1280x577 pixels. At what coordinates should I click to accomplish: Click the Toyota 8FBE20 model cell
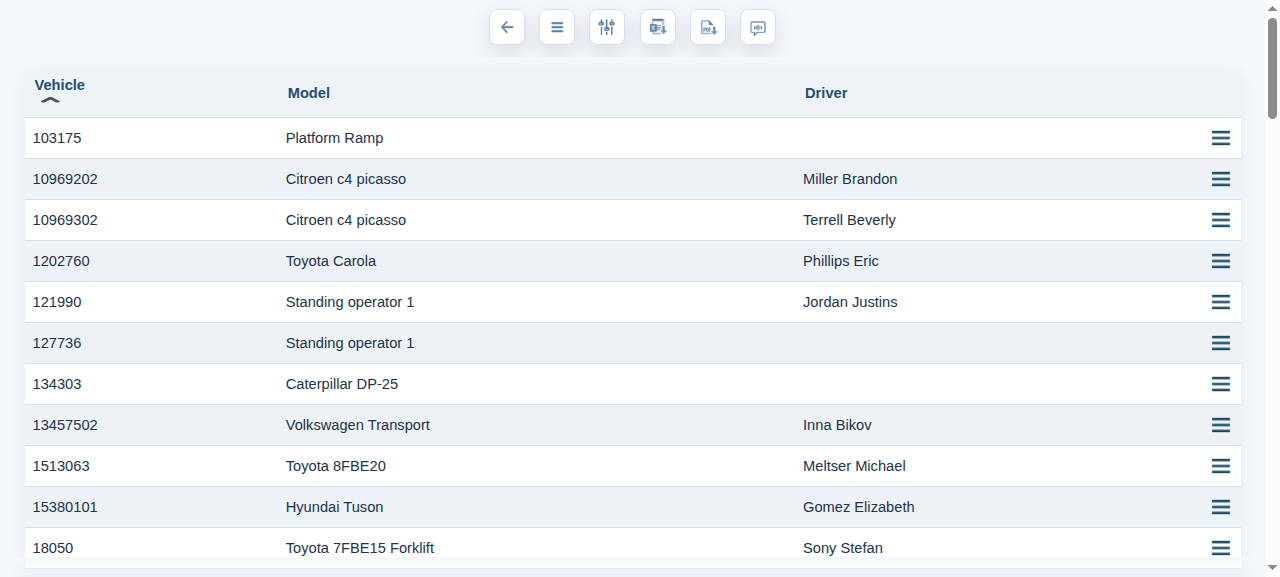(x=336, y=466)
